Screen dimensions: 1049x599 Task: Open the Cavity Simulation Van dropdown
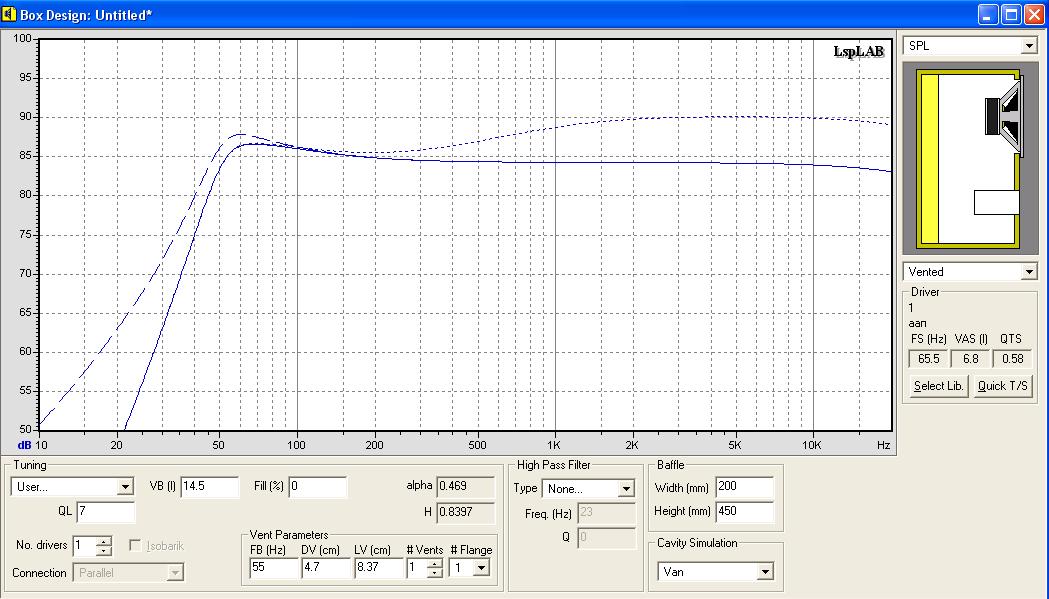pos(765,572)
